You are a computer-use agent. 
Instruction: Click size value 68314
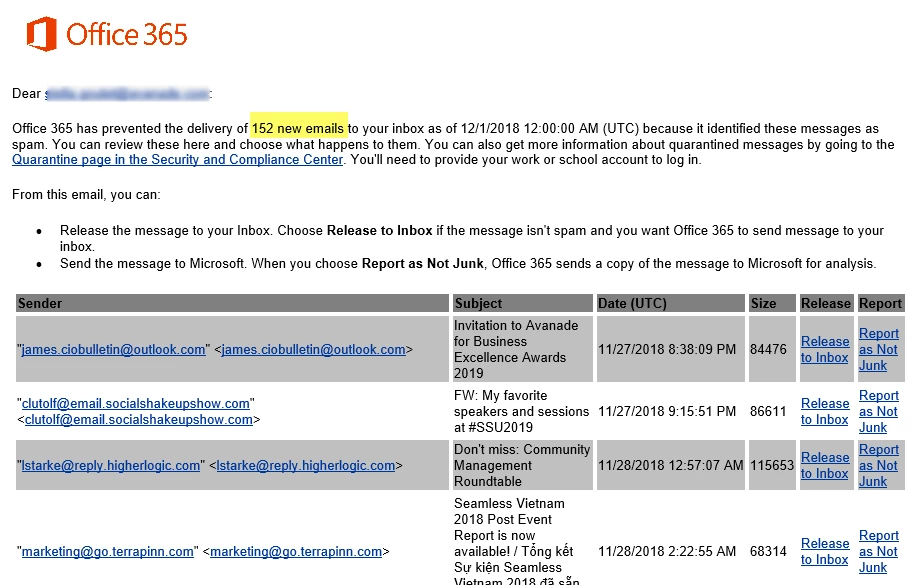tap(768, 552)
